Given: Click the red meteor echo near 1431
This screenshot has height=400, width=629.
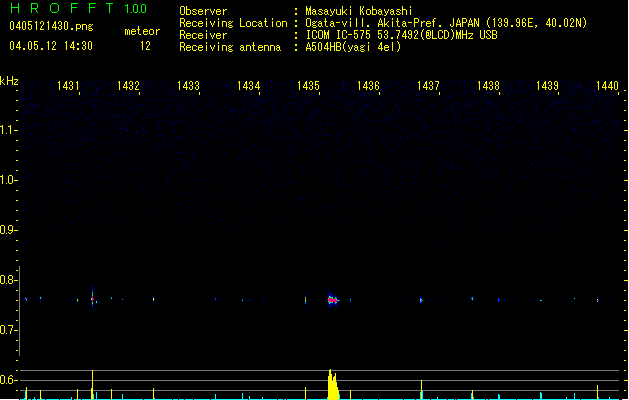Looking at the screenshot, I should click(x=92, y=298).
